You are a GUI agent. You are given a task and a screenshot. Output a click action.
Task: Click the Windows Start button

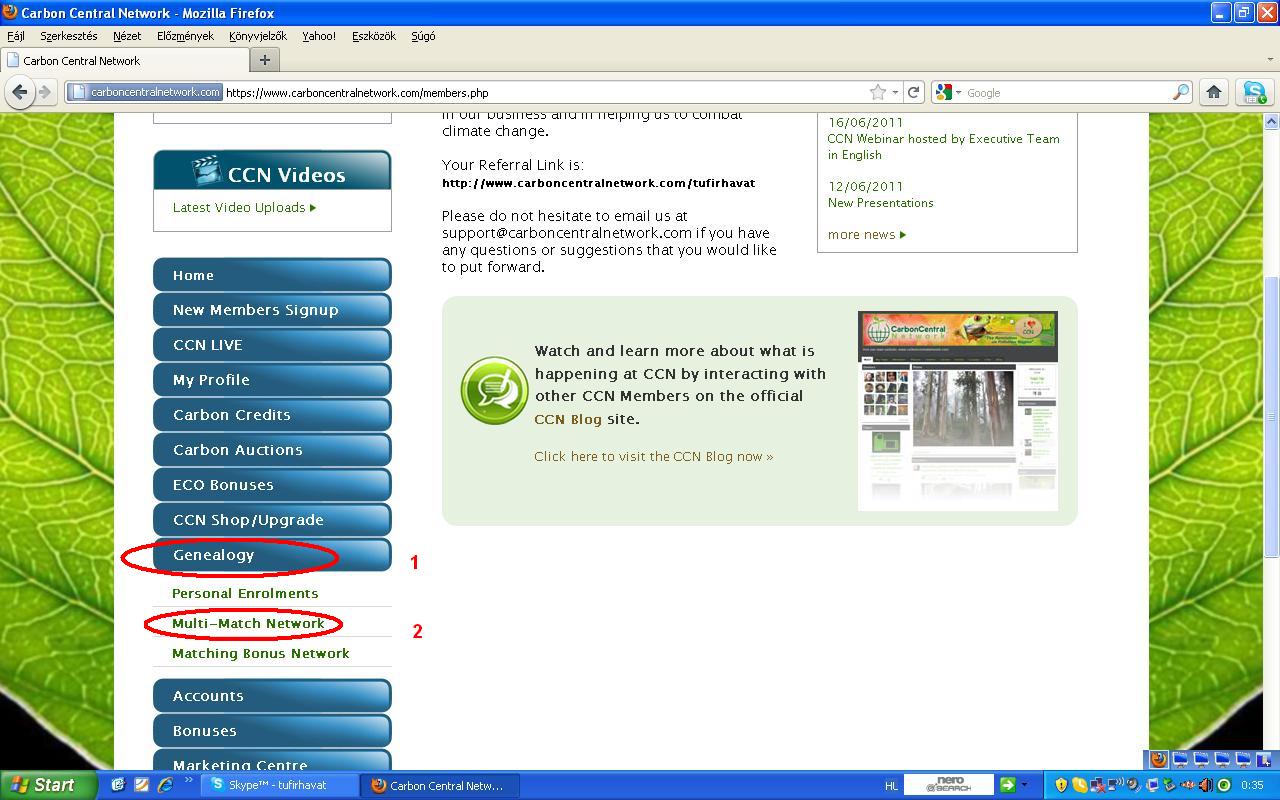click(x=49, y=785)
